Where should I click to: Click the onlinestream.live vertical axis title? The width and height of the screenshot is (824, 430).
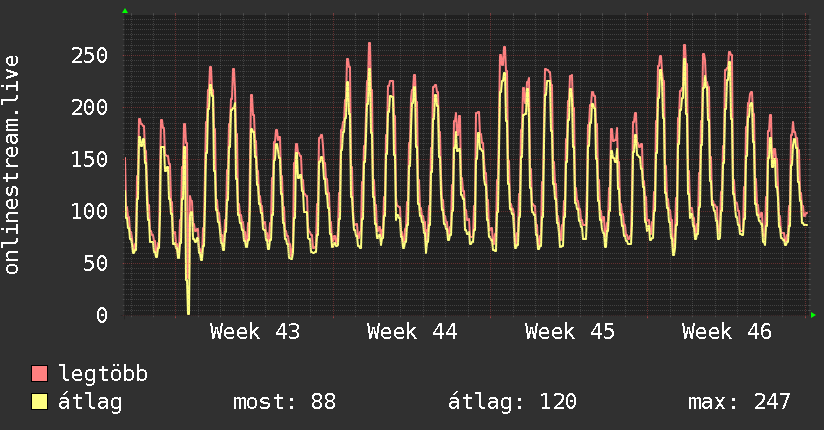pyautogui.click(x=11, y=165)
